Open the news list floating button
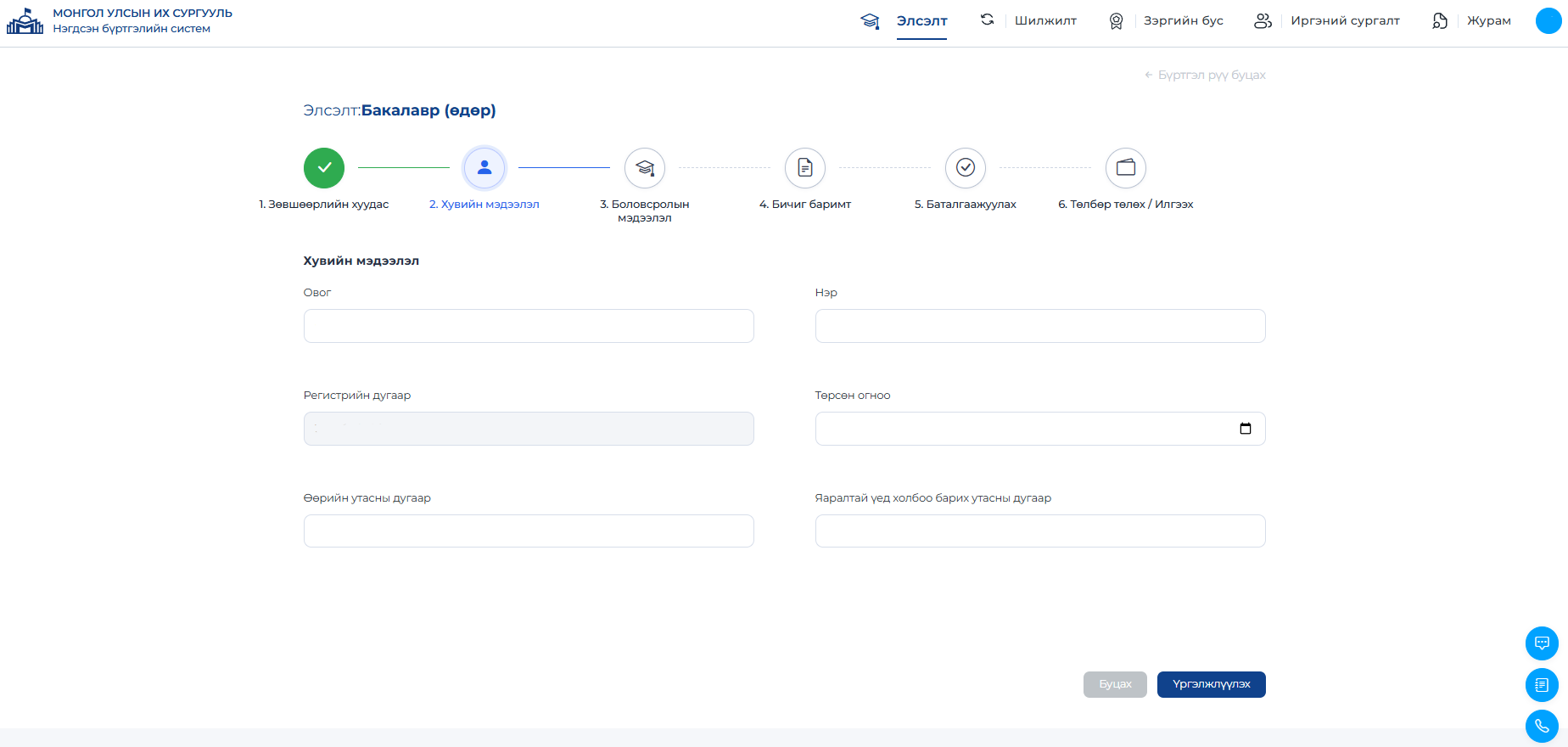Screen dimensions: 1568x747 [x=1542, y=685]
